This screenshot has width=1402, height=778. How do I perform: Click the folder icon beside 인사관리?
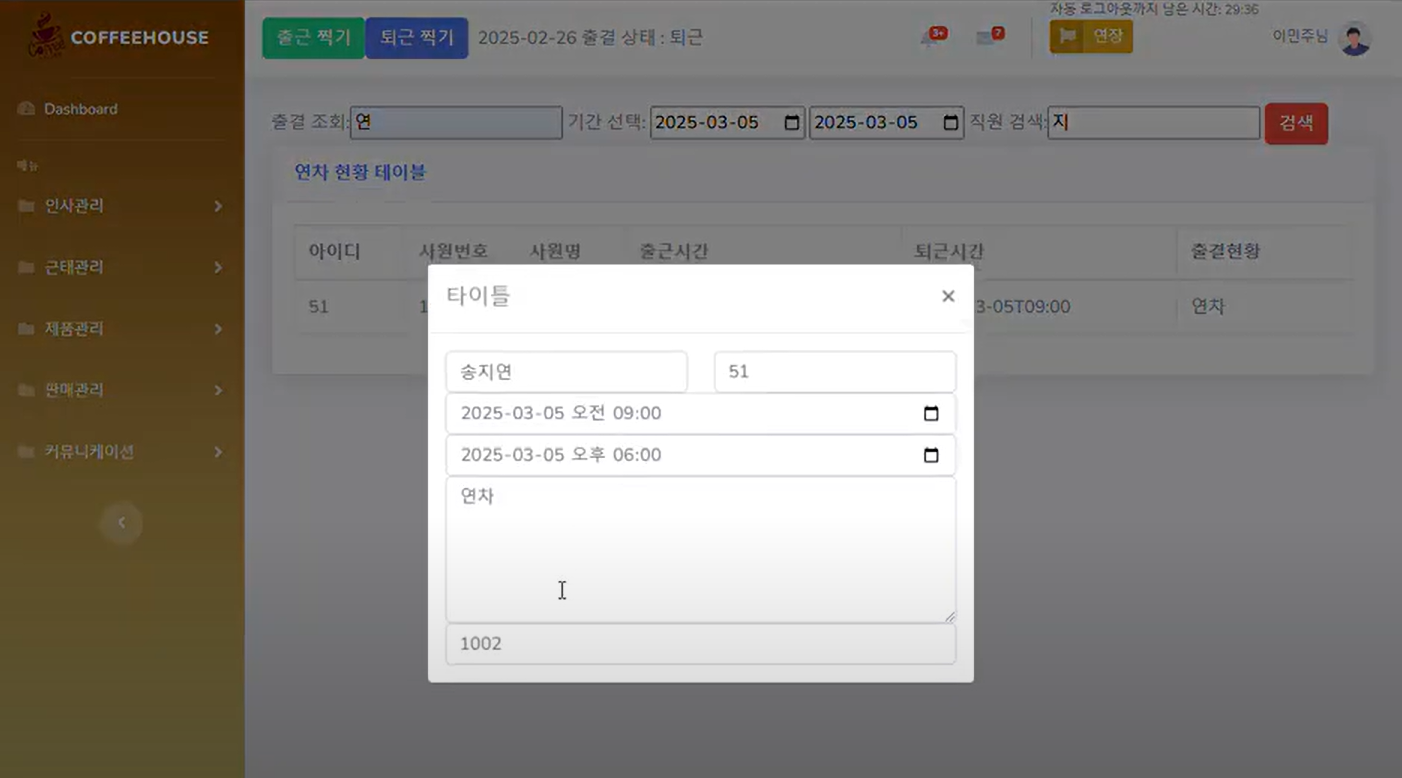click(25, 205)
